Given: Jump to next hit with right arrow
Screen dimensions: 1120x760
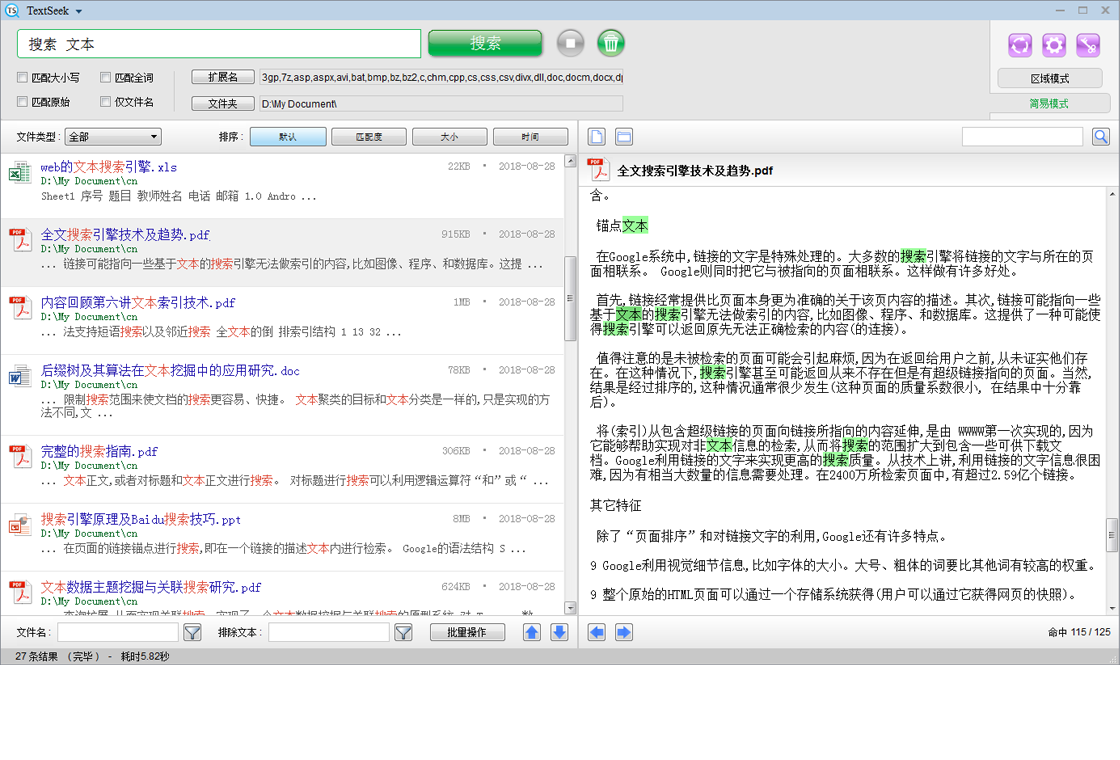Looking at the screenshot, I should [x=624, y=632].
